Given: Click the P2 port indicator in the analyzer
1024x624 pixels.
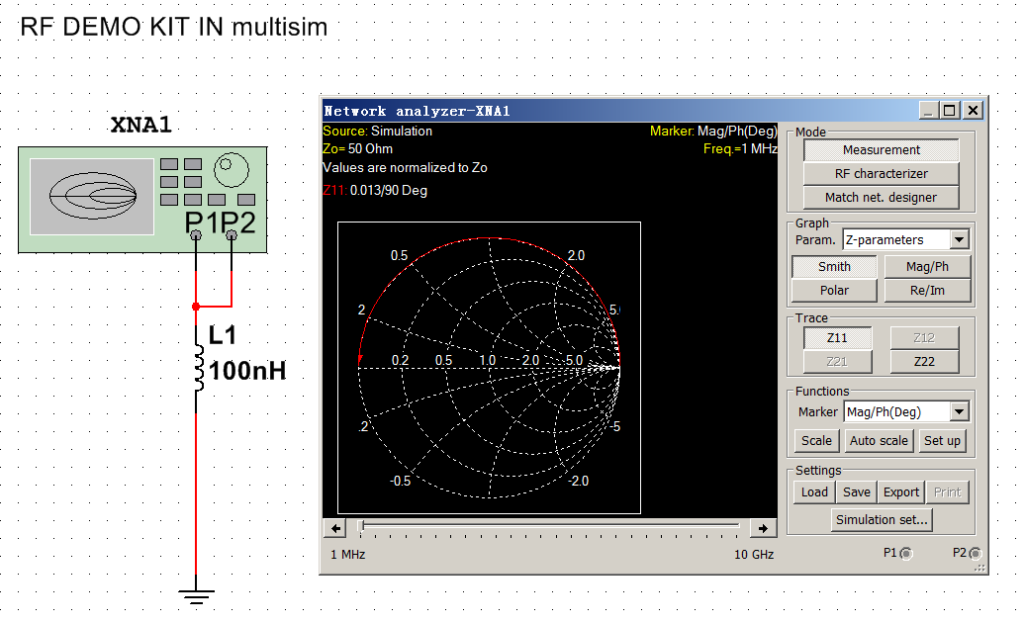Looking at the screenshot, I should point(974,554).
